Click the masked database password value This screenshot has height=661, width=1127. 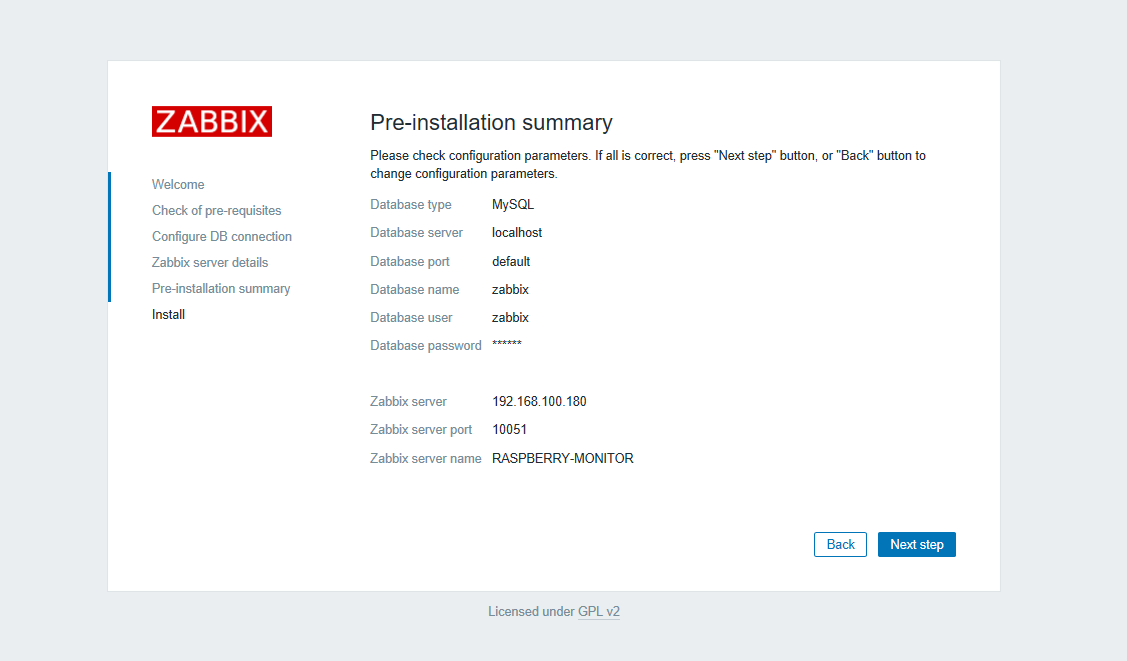click(507, 345)
